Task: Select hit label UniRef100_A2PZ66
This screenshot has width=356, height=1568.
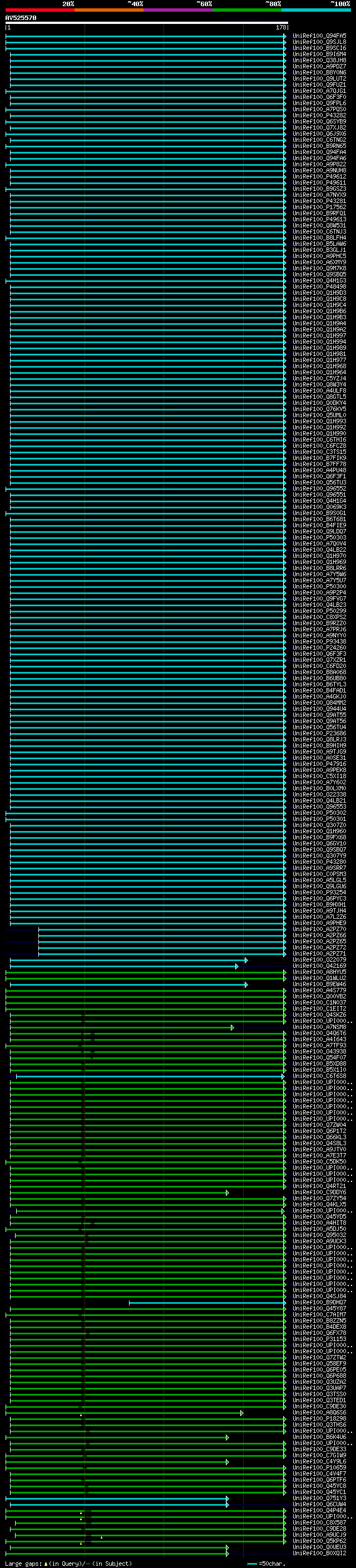Action: pos(319,935)
